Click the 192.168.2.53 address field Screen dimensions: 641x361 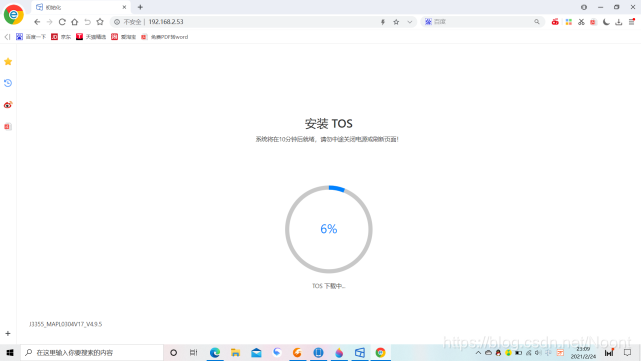click(262, 22)
